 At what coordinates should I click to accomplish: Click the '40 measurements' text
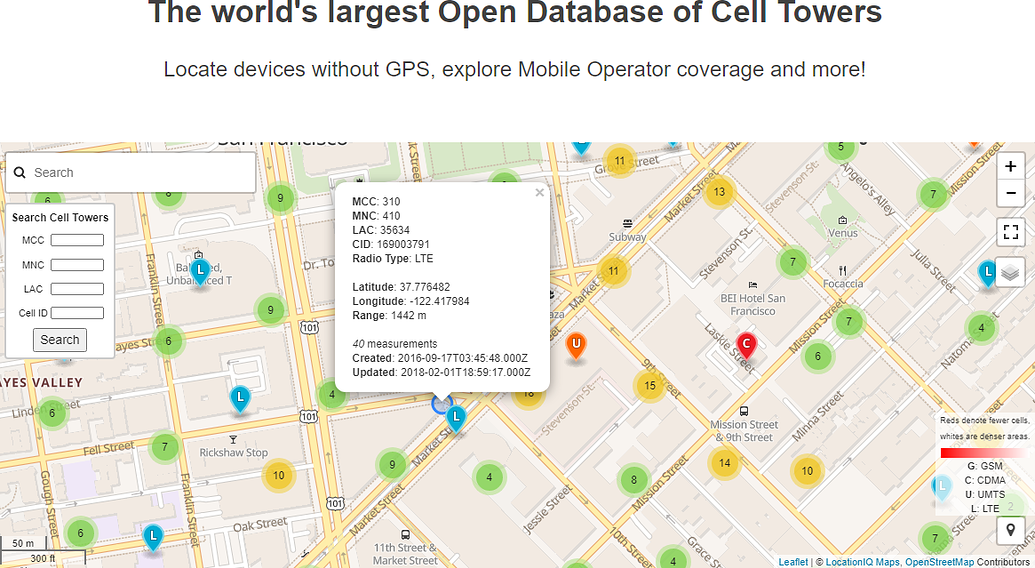pyautogui.click(x=394, y=344)
